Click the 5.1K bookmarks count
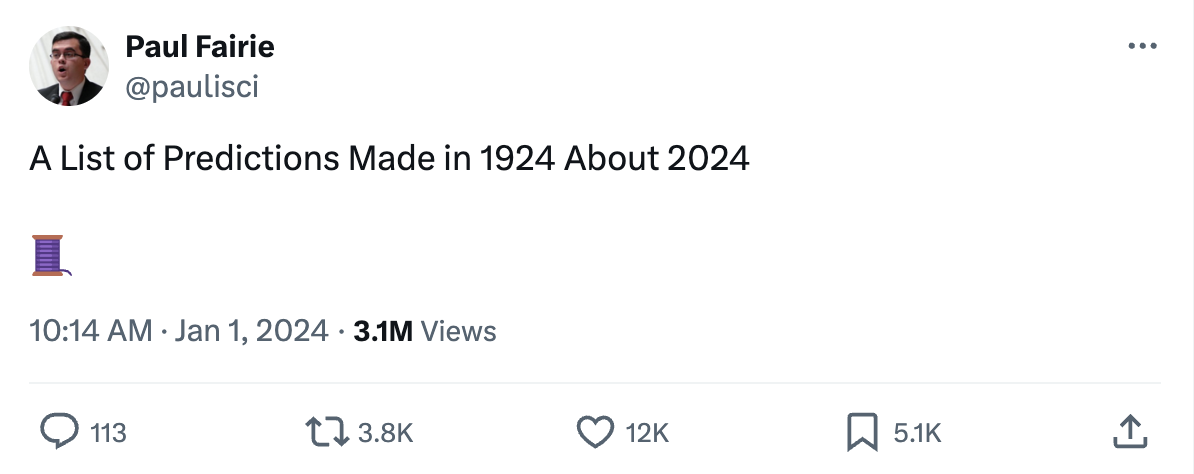The image size is (1194, 474). tap(916, 433)
